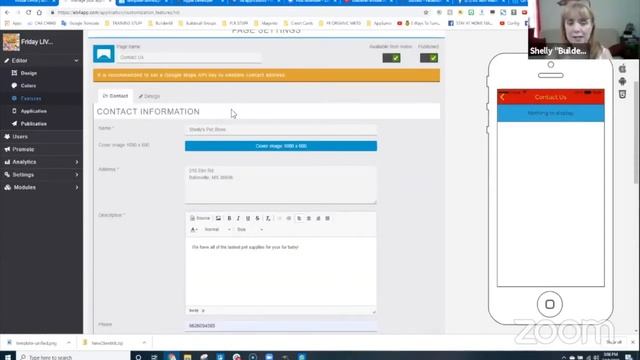The width and height of the screenshot is (640, 360).
Task: Open the Windows Start menu
Action: [7, 357]
